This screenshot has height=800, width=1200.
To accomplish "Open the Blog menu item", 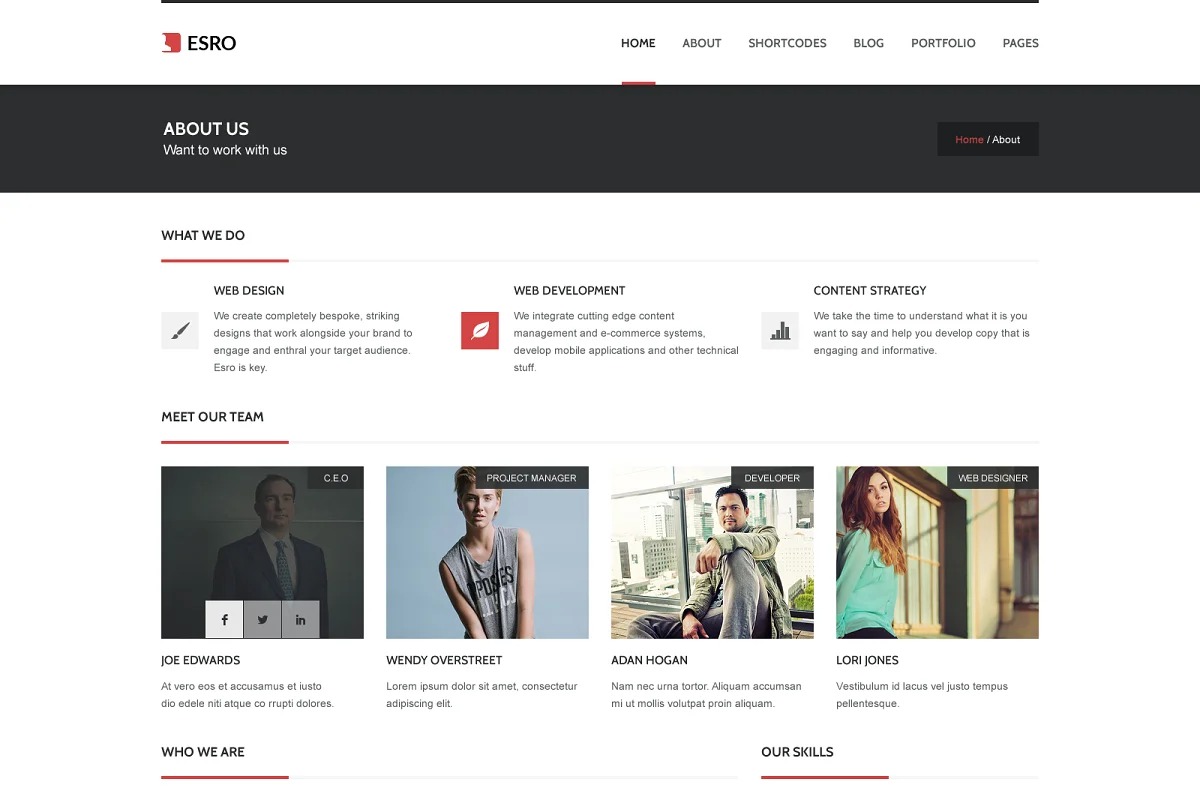I will (x=868, y=43).
